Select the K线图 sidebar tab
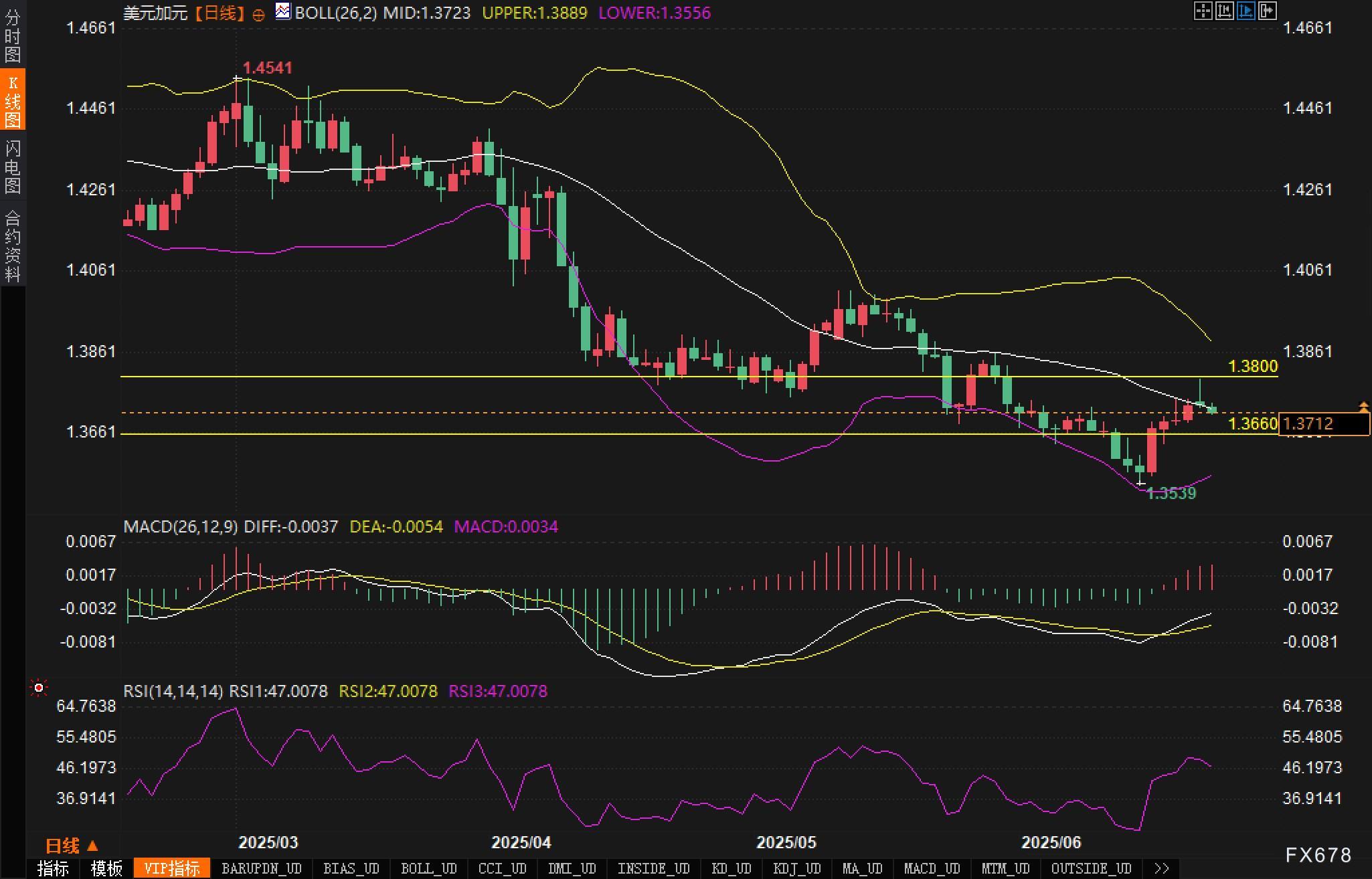This screenshot has width=1372, height=879. (13, 102)
